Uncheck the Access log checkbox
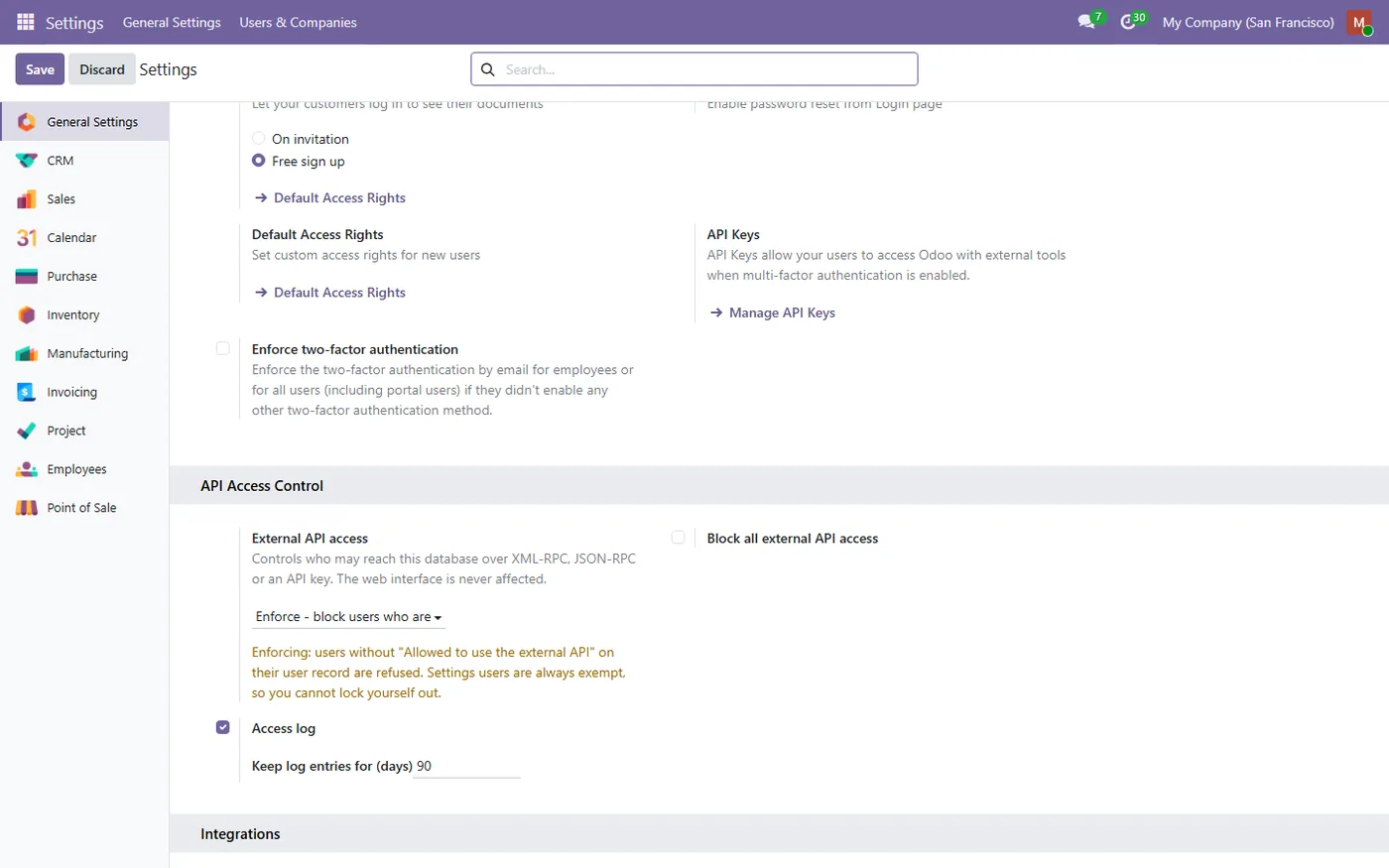 click(x=223, y=727)
